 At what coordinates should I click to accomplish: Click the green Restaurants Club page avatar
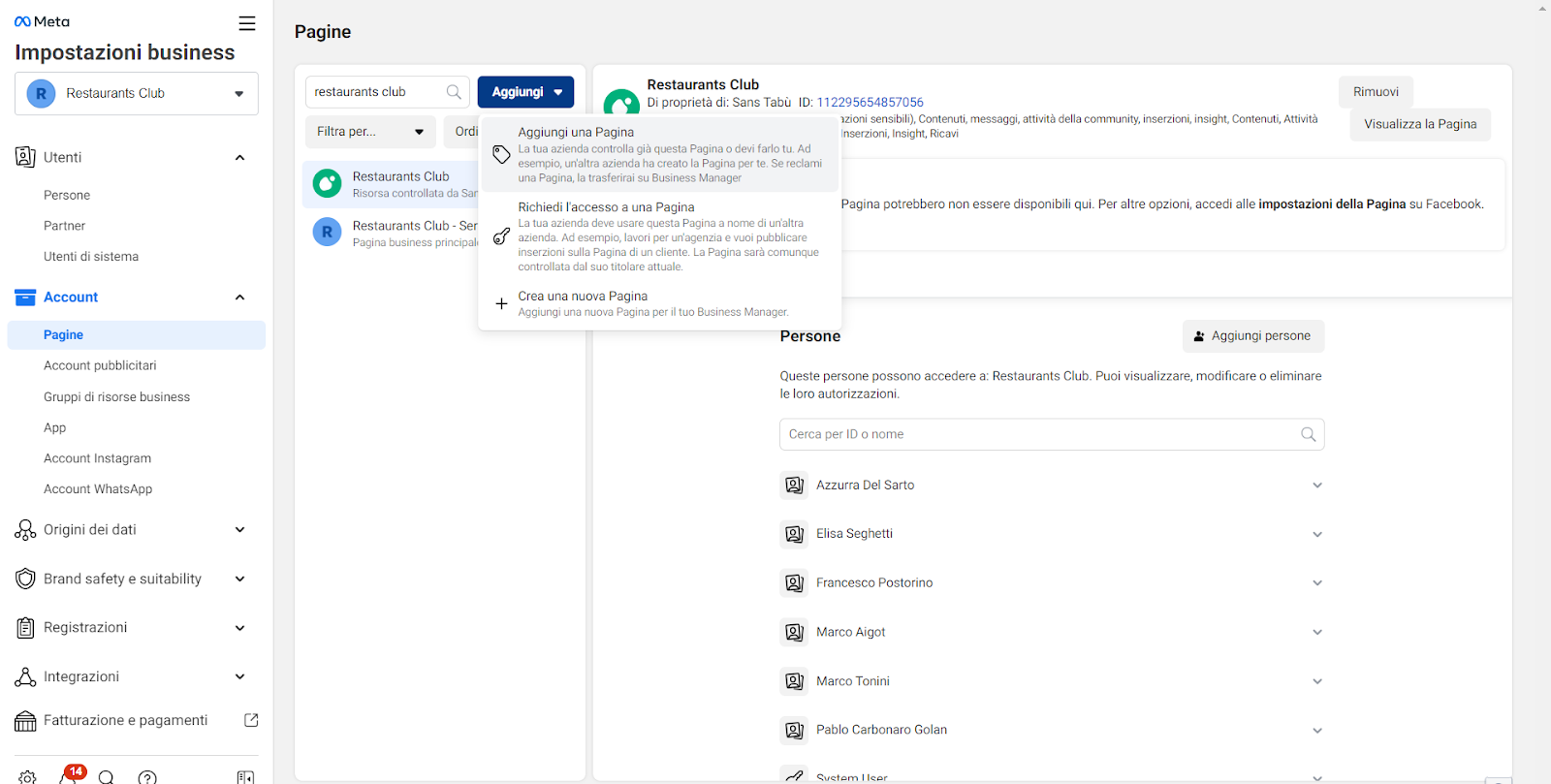click(327, 183)
